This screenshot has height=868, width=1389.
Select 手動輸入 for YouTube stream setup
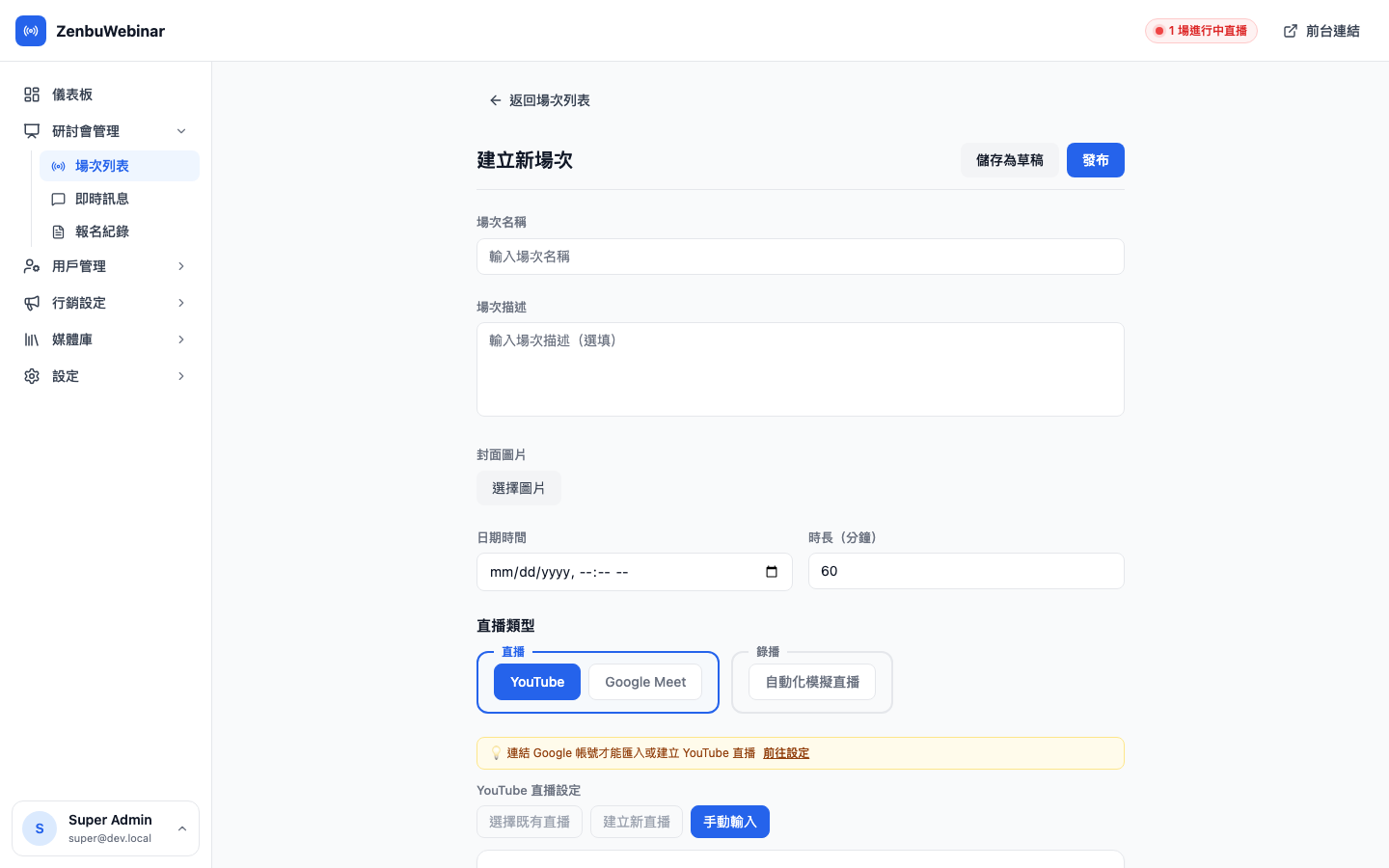pos(730,822)
